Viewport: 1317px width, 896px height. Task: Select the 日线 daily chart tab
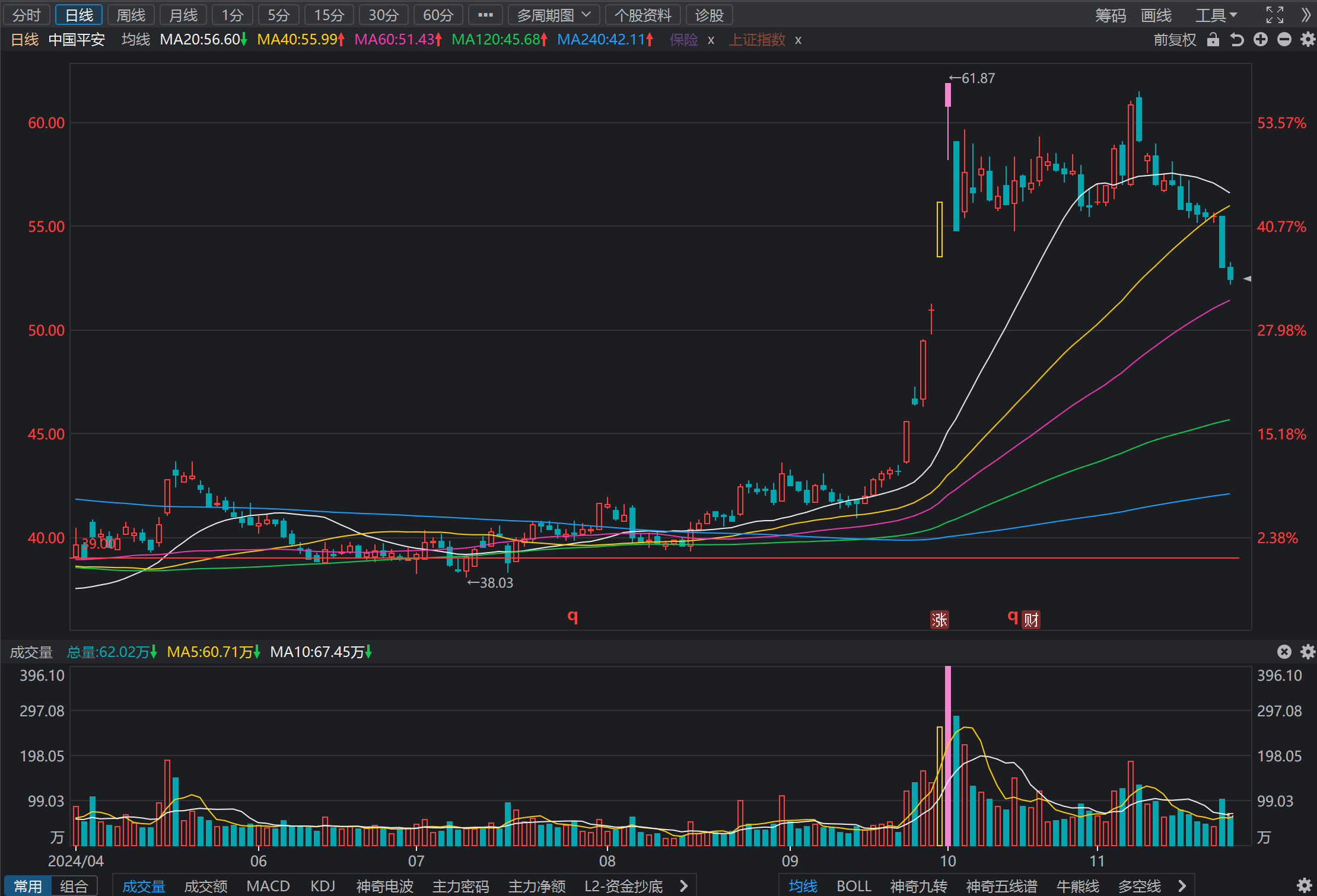(79, 15)
